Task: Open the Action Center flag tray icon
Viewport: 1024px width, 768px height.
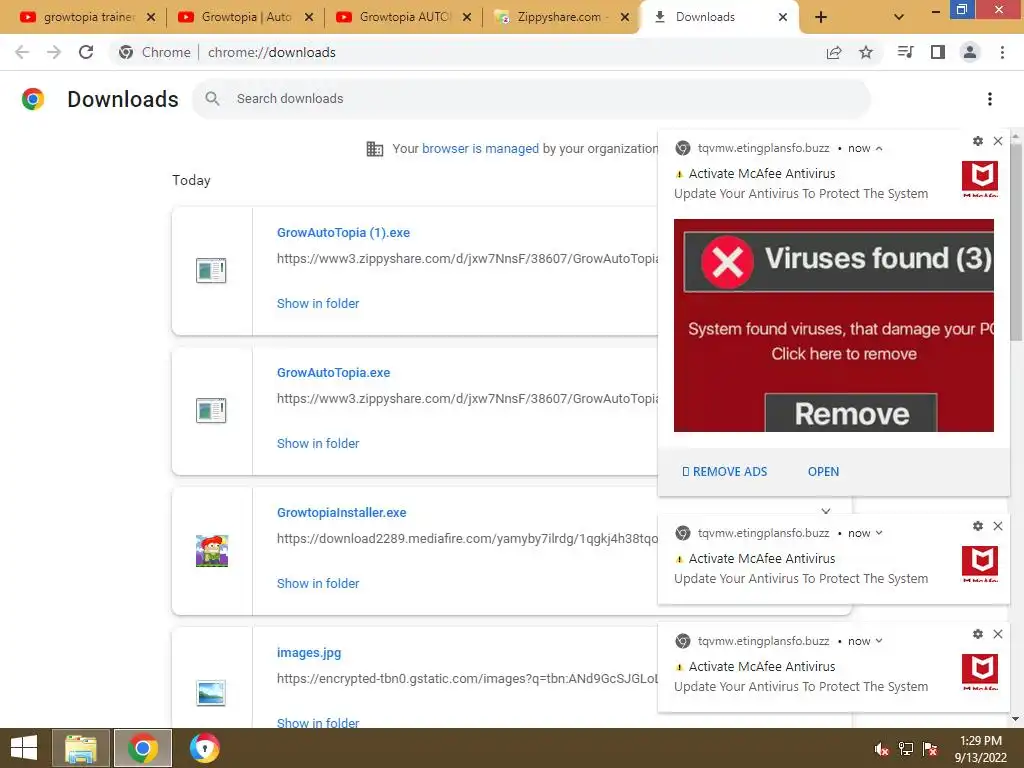Action: pos(930,749)
